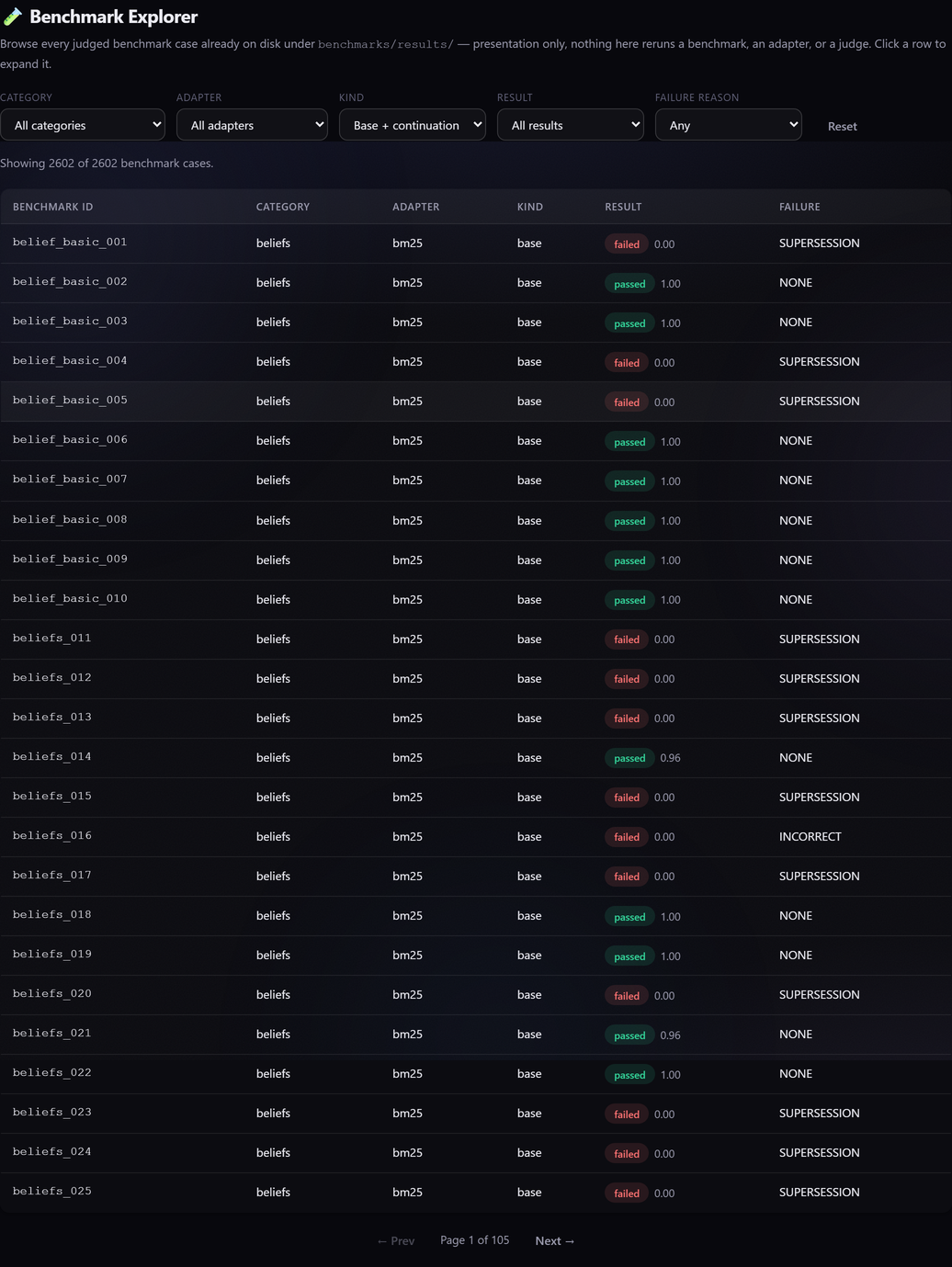This screenshot has height=1267, width=952.
Task: Go to the Next page
Action: tap(555, 1240)
